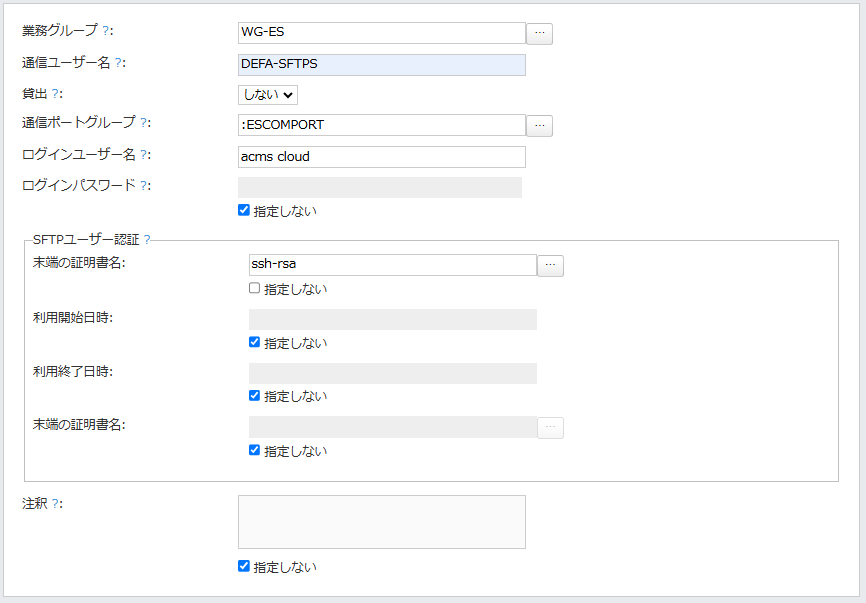The height and width of the screenshot is (603, 866).
Task: Click the ログインユーザー名 field containing acms cloud
Action: point(381,157)
